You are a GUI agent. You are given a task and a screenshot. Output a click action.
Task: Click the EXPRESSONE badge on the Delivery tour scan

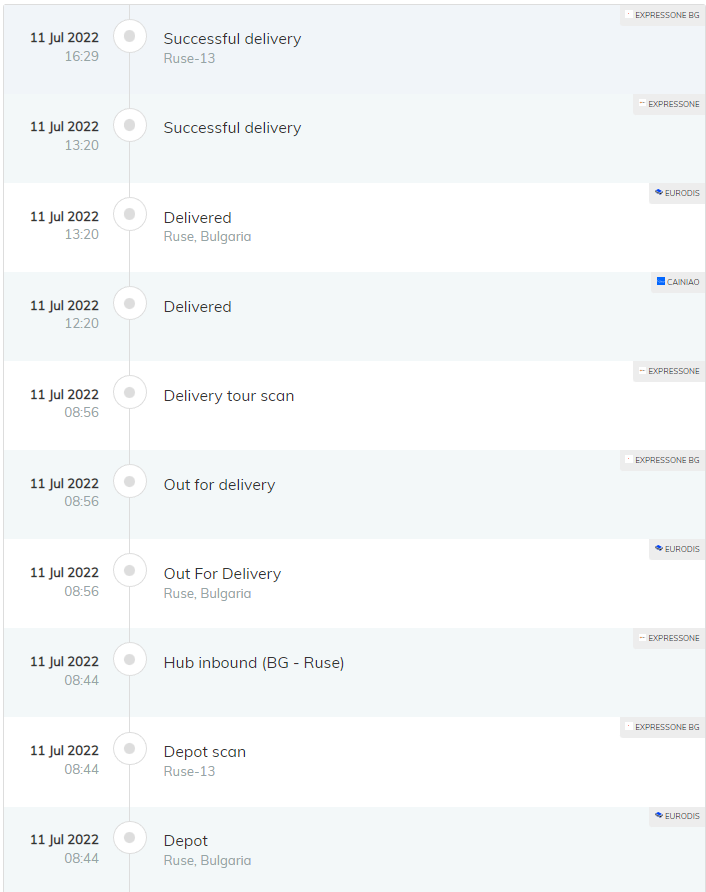(x=669, y=371)
